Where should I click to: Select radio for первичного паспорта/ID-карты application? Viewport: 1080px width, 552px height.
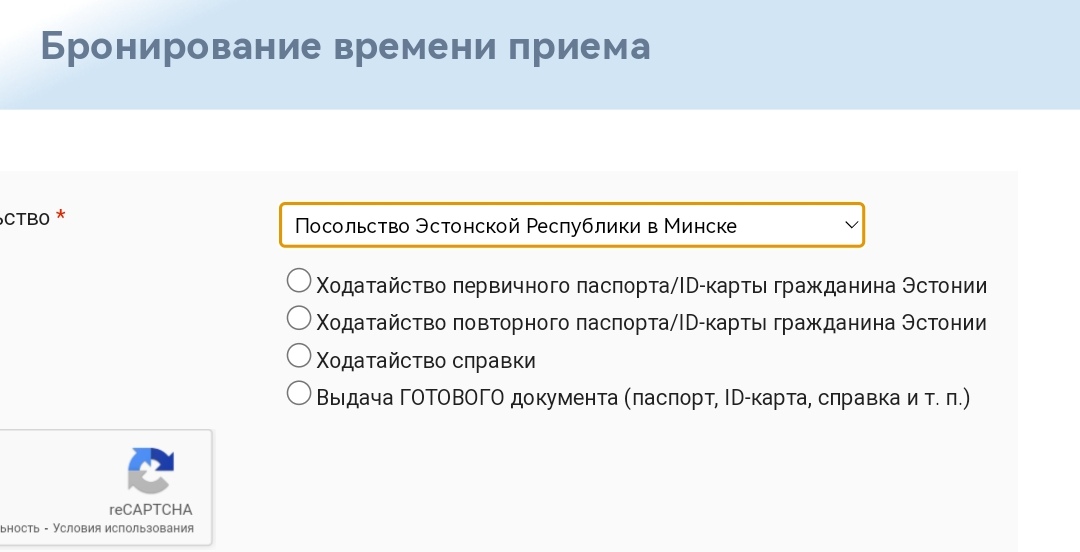[298, 281]
